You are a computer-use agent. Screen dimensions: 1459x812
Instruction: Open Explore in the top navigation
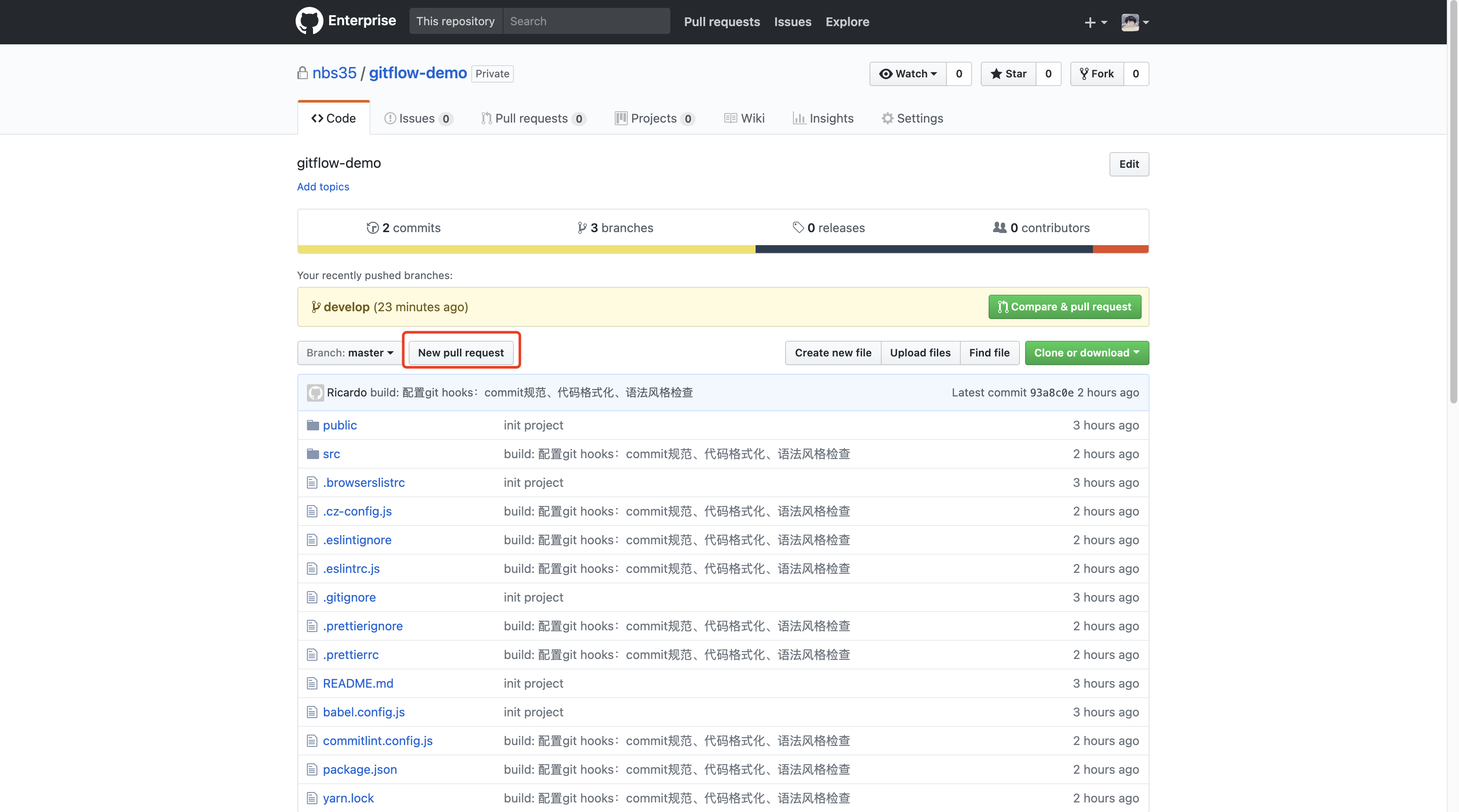click(x=847, y=22)
